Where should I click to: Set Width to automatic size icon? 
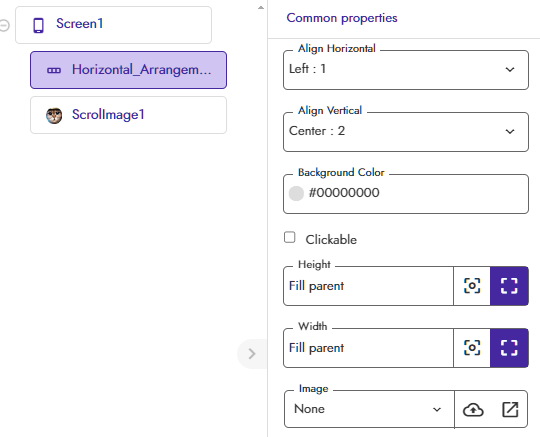coord(472,348)
